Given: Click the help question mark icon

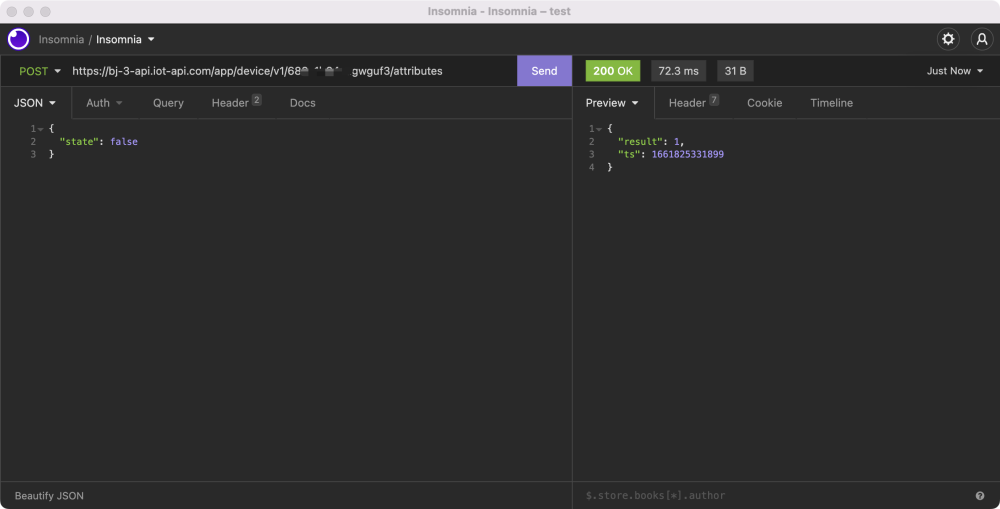Looking at the screenshot, I should tap(980, 496).
